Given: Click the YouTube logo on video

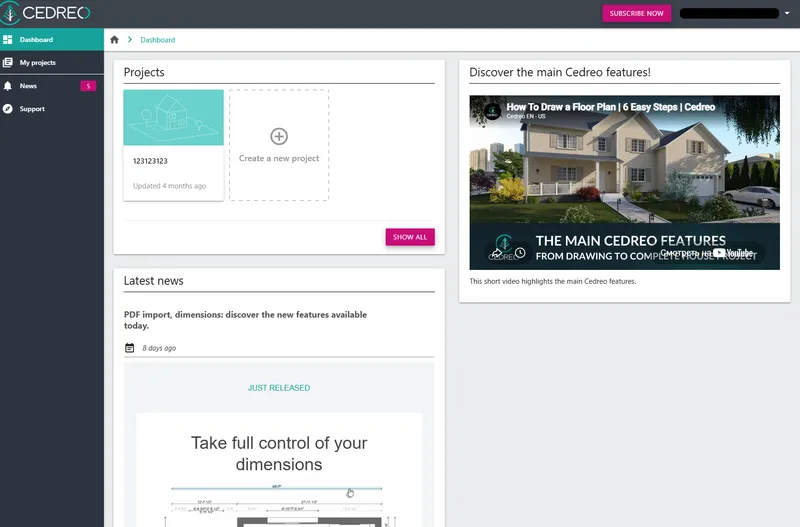Looking at the screenshot, I should [x=734, y=253].
